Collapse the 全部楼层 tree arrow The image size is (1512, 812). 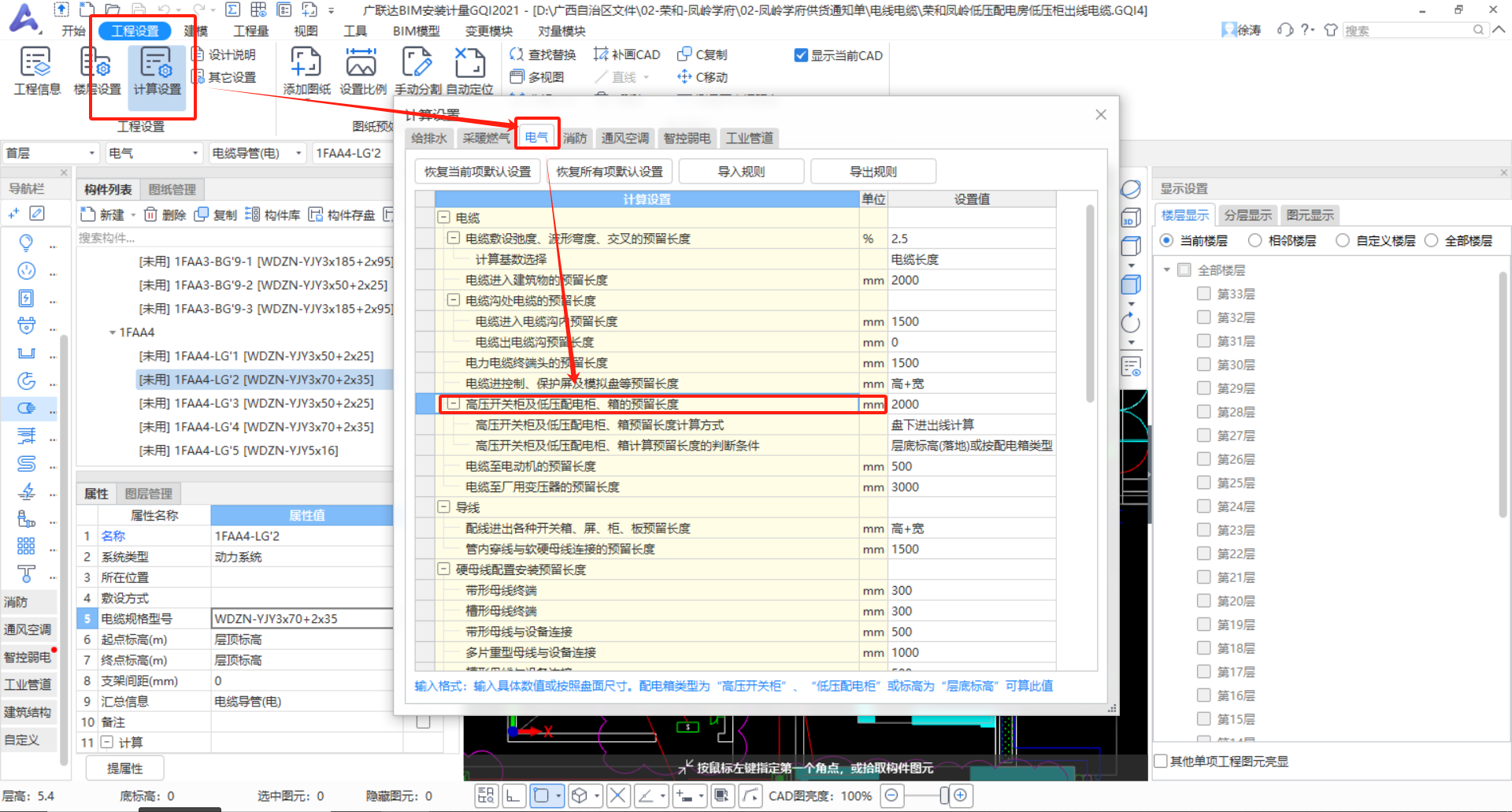(x=1166, y=270)
